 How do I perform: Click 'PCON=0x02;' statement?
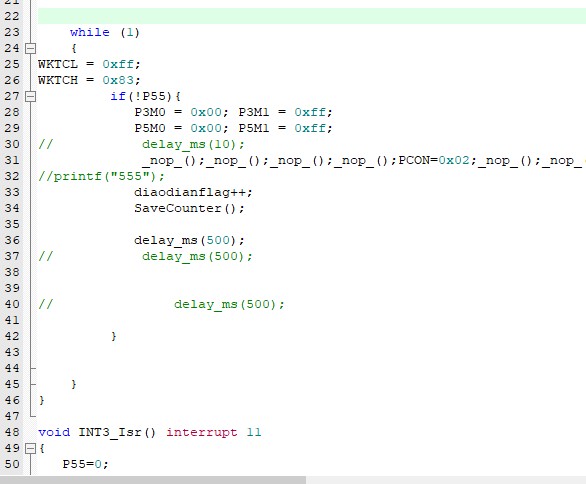(438, 160)
